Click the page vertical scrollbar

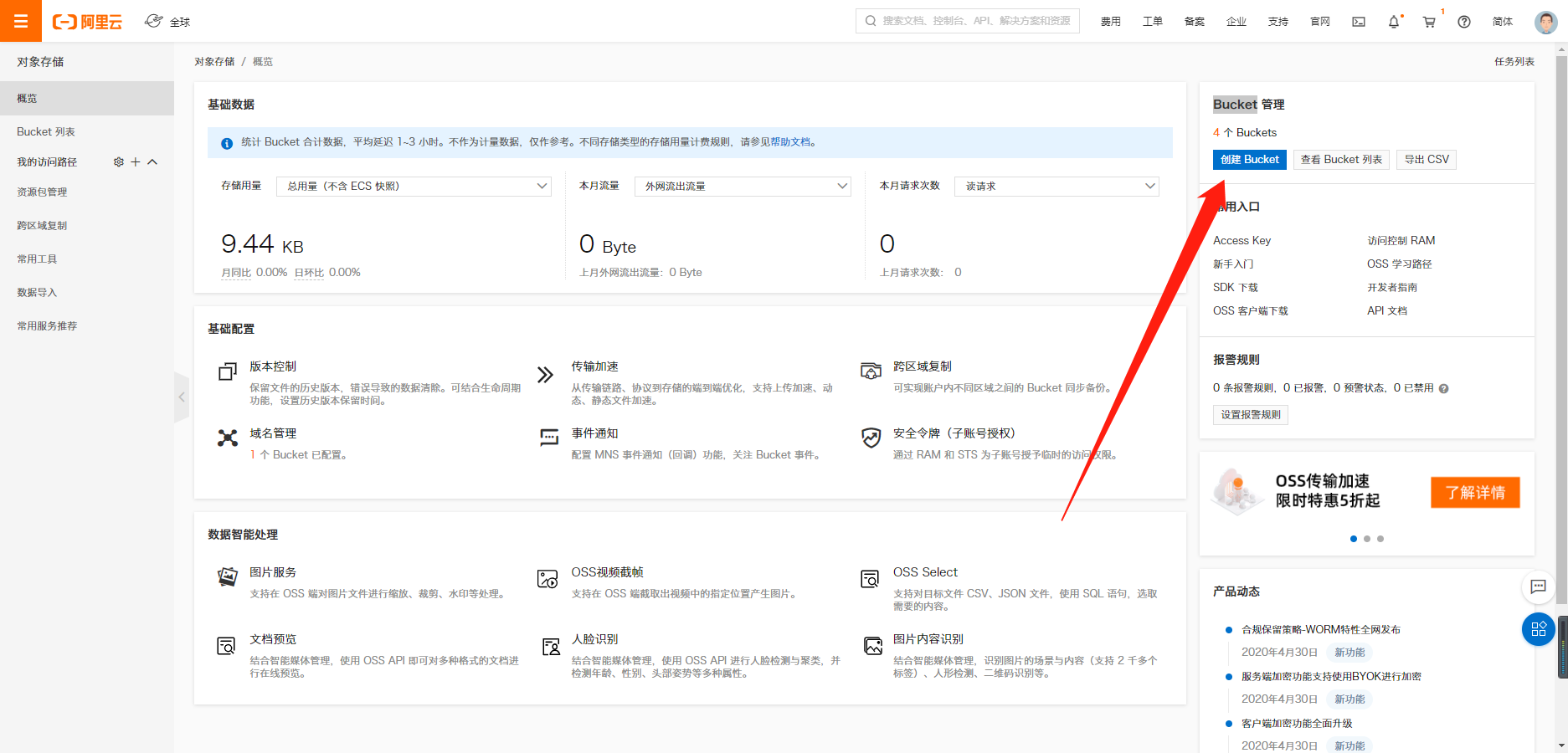click(x=1561, y=328)
